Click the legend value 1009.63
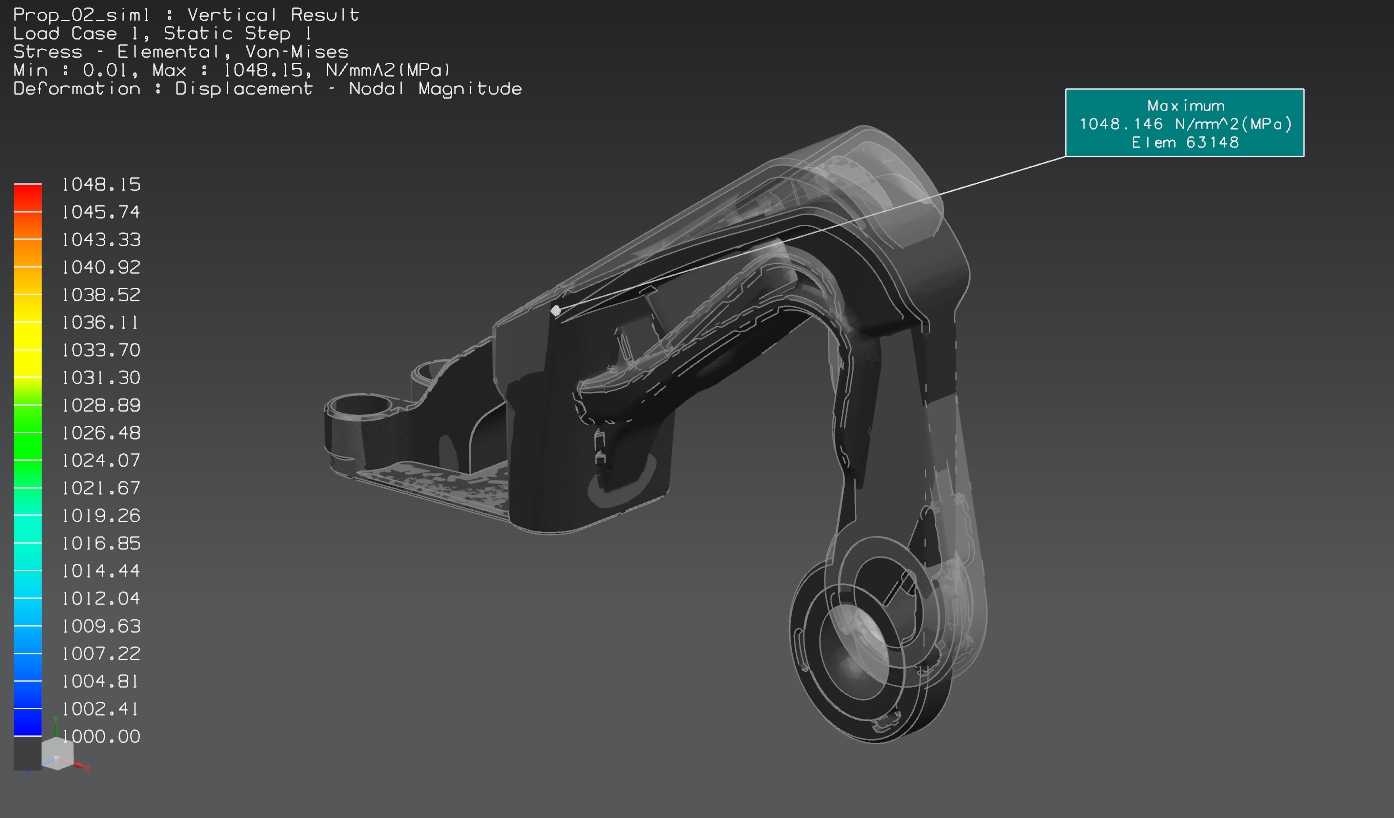 [x=101, y=626]
